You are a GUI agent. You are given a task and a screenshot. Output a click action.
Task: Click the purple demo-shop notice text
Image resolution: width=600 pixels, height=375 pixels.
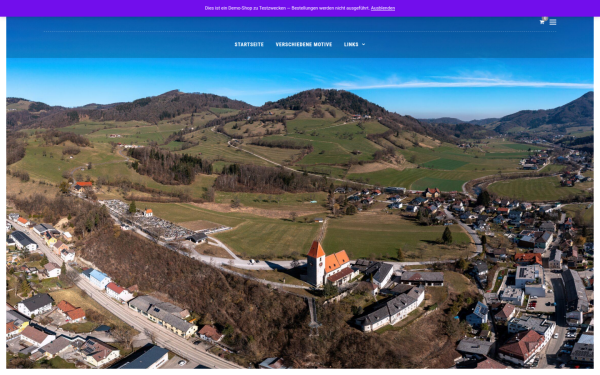click(x=287, y=8)
